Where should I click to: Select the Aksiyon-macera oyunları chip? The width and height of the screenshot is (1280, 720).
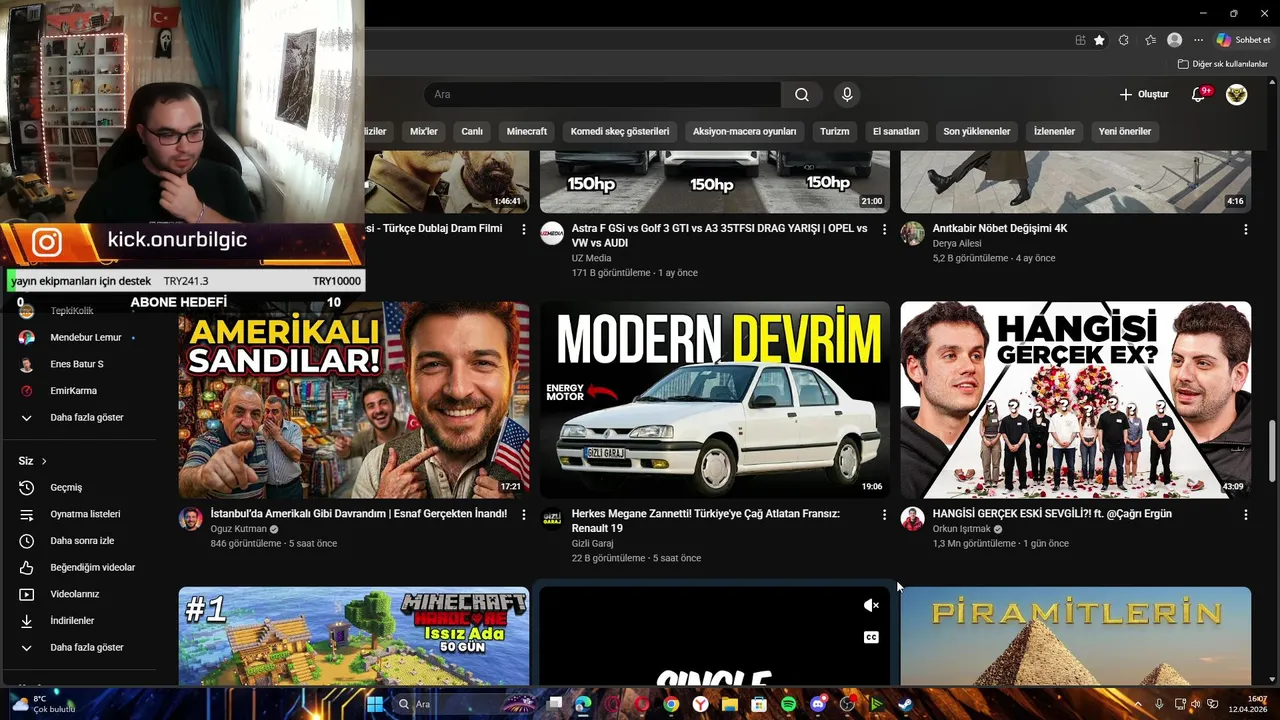[x=745, y=131]
